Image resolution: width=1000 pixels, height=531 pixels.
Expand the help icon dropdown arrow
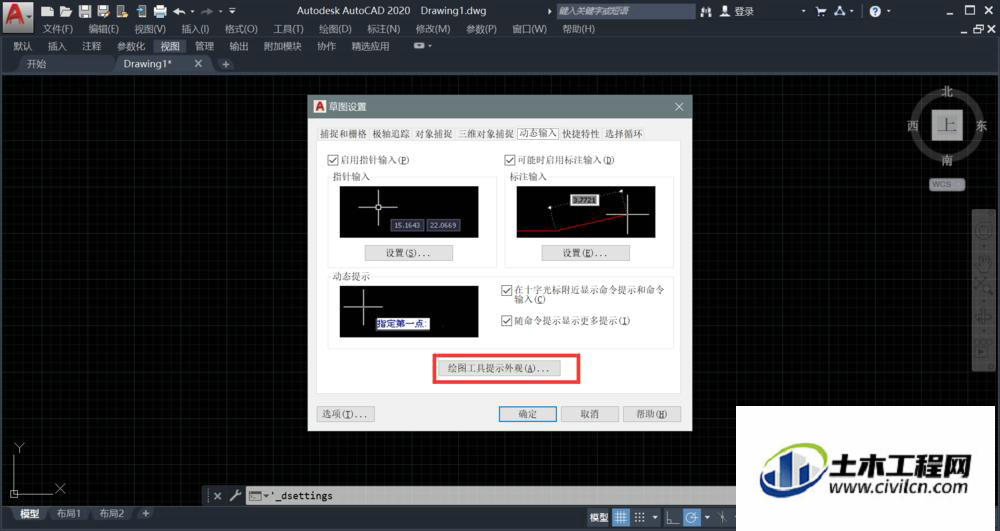888,11
